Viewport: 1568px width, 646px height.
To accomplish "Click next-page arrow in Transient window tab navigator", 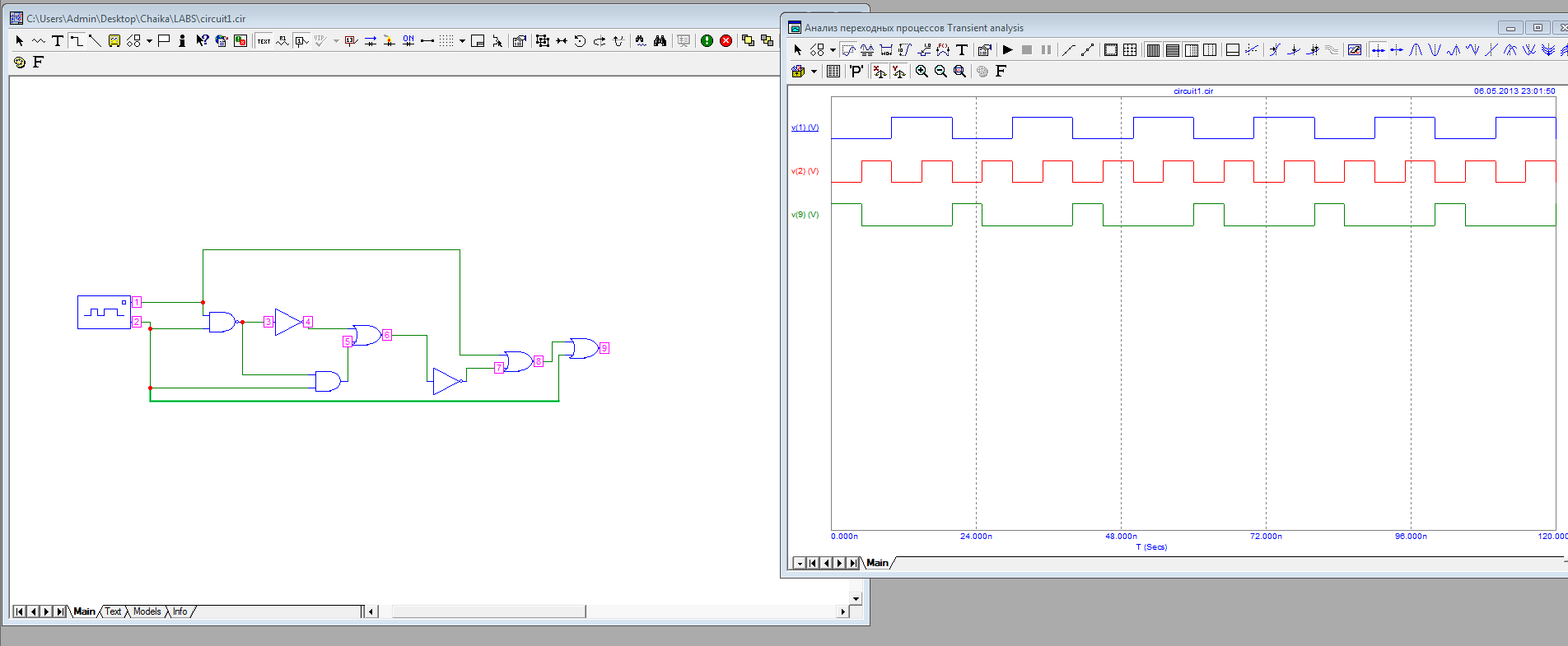I will click(839, 563).
